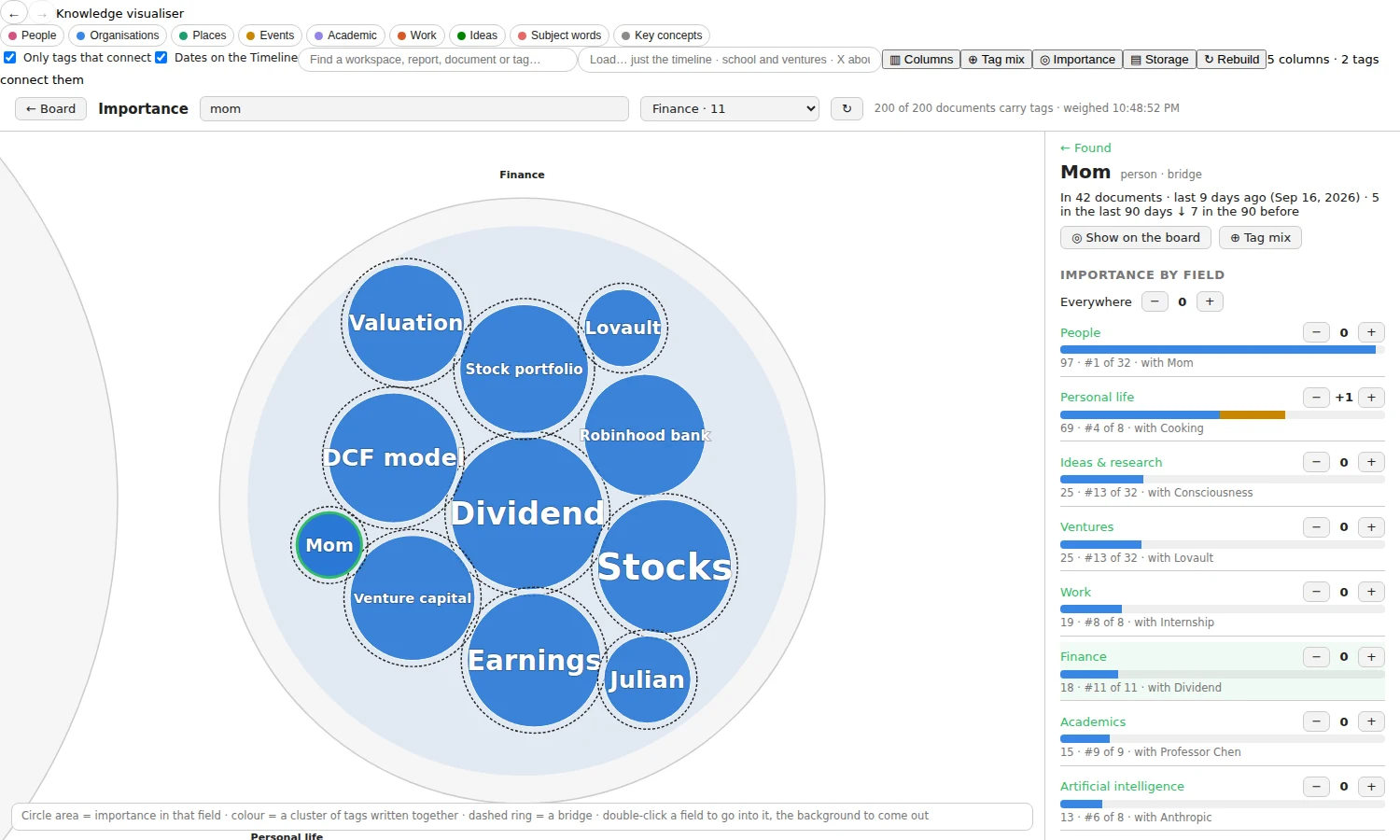Toggle the Key concepts category chip
1400x840 pixels.
[662, 35]
